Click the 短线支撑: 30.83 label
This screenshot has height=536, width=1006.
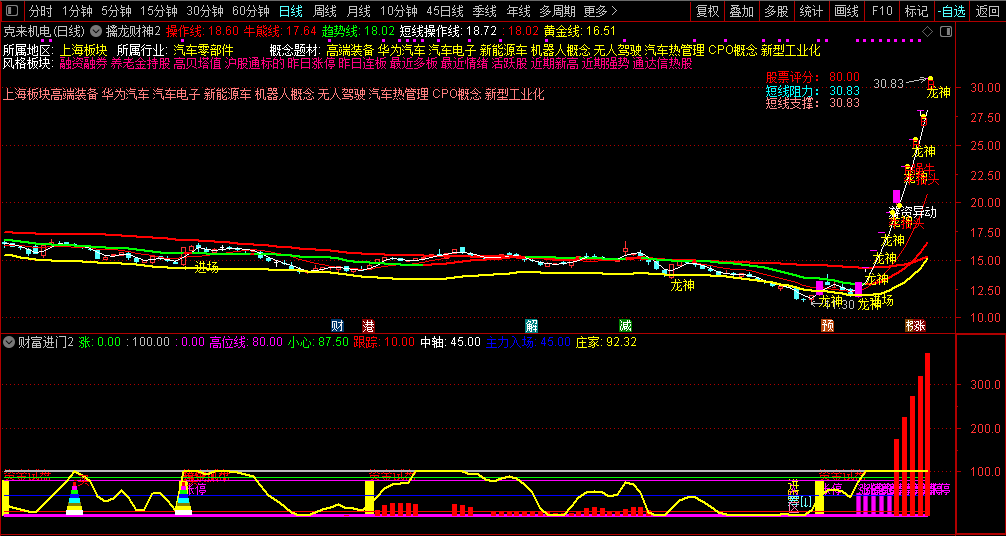(812, 102)
